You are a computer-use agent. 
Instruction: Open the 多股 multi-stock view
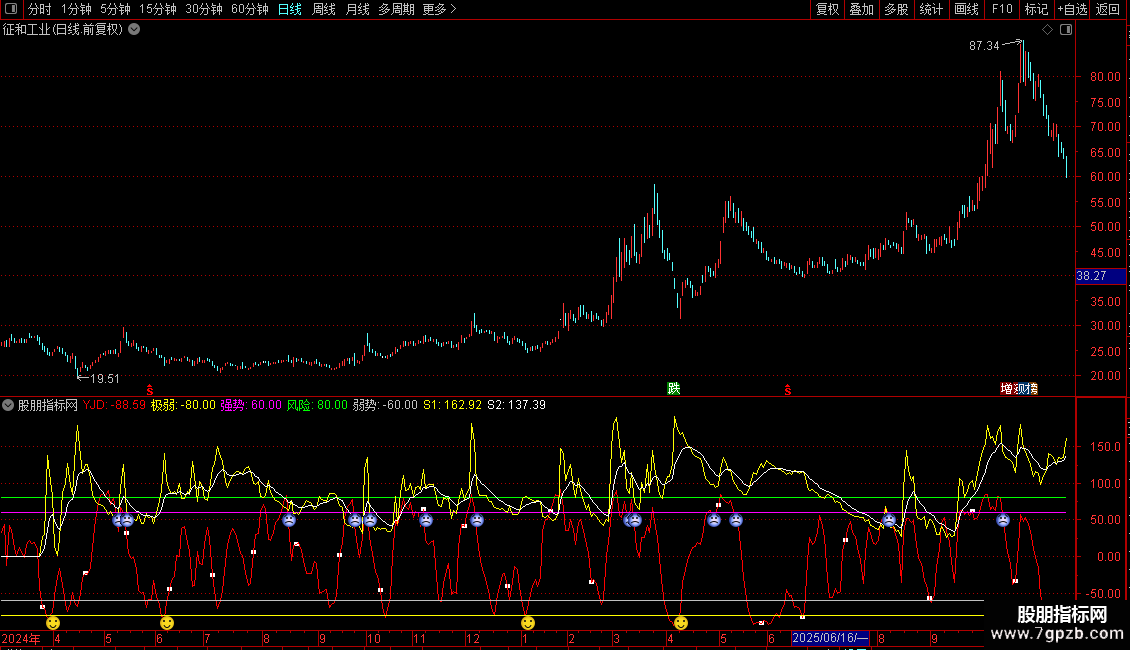click(896, 9)
